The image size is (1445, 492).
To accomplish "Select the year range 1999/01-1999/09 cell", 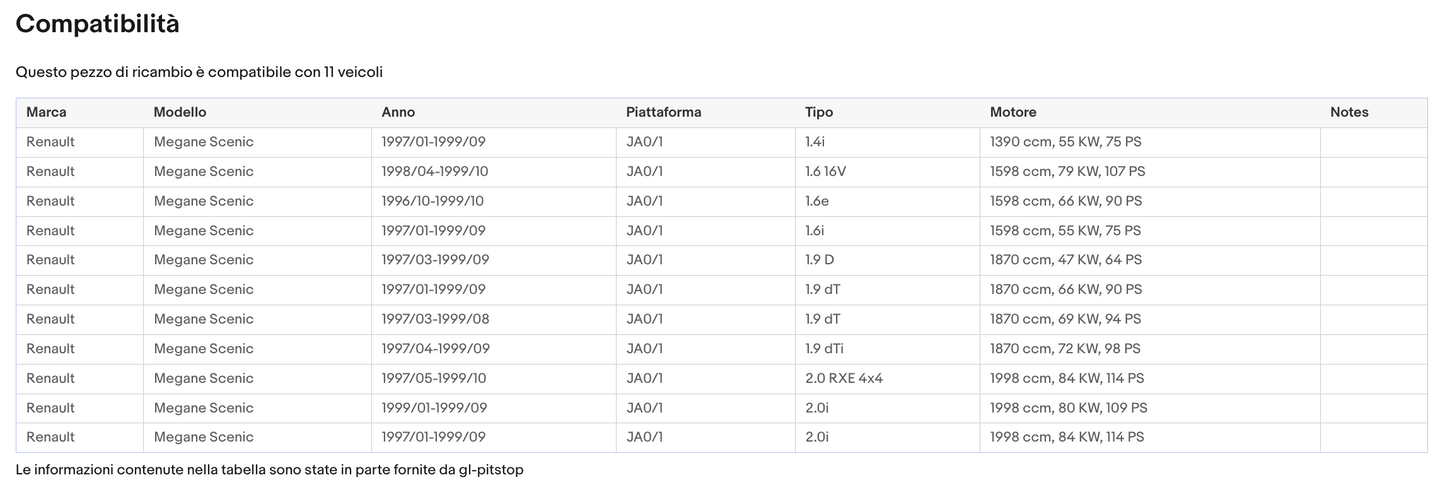I will tap(434, 408).
